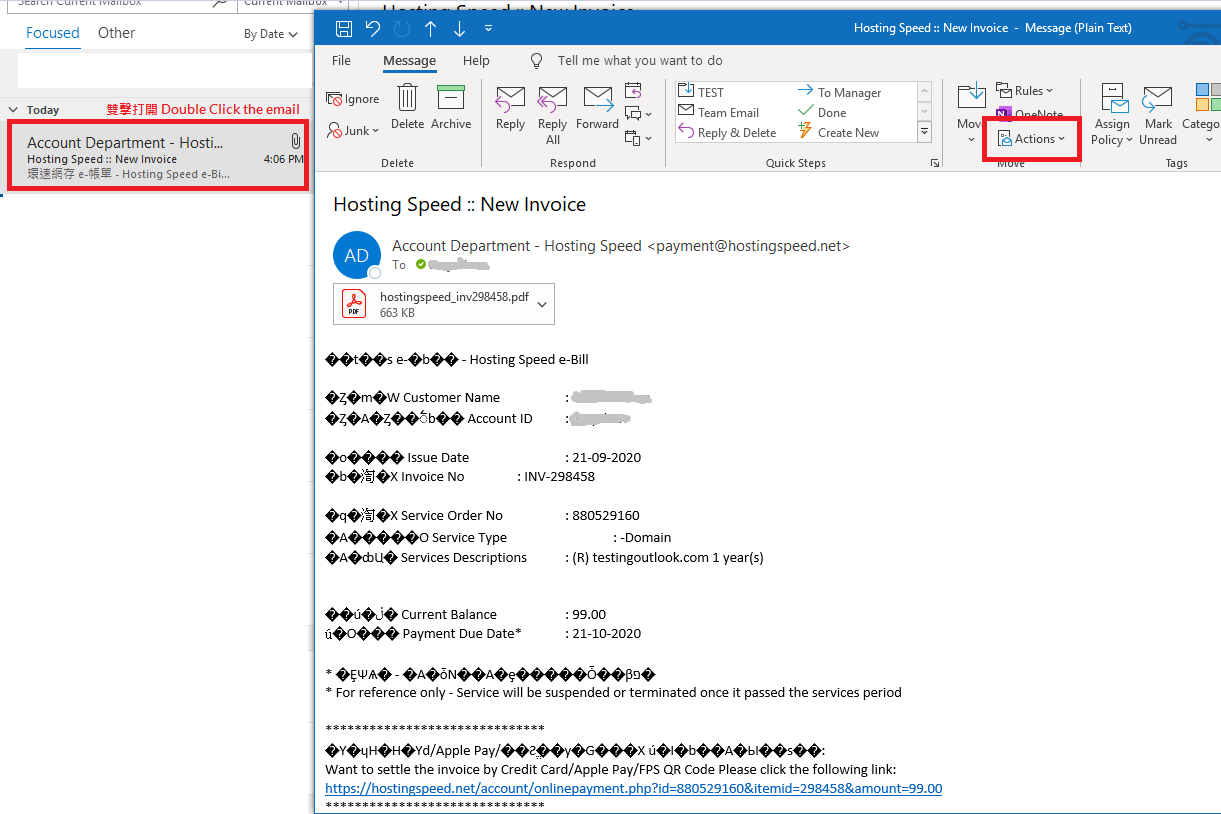Click the AD sender avatar

click(x=357, y=255)
